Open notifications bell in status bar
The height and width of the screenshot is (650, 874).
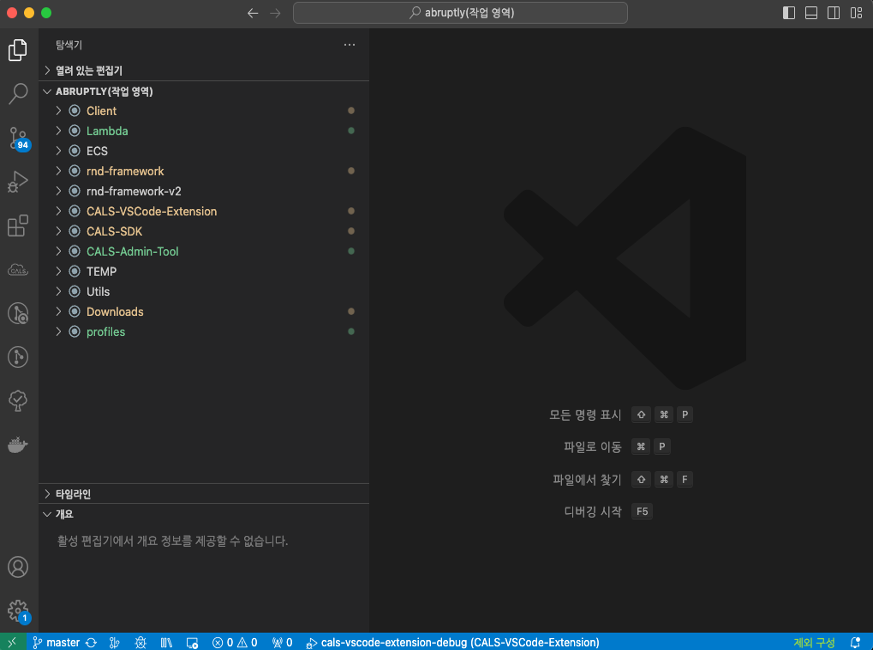pos(855,642)
